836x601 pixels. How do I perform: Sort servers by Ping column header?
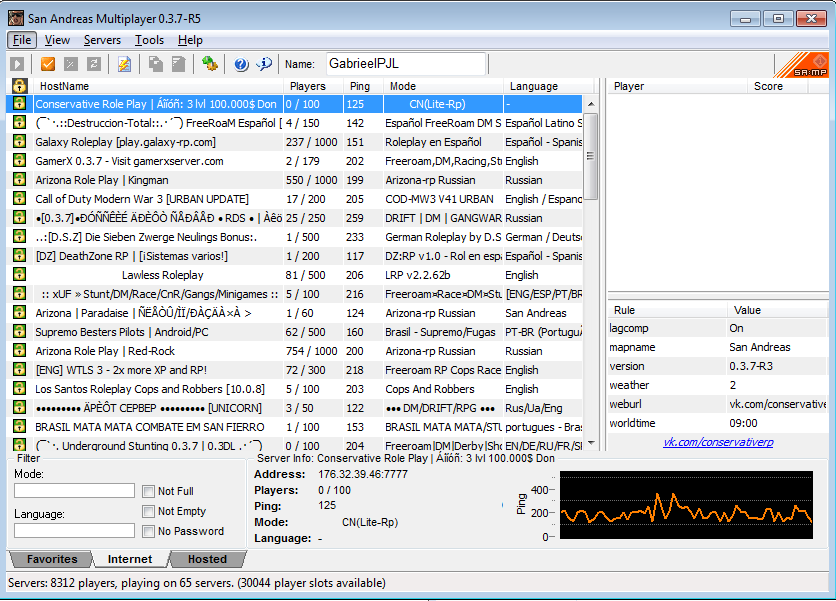coord(363,86)
